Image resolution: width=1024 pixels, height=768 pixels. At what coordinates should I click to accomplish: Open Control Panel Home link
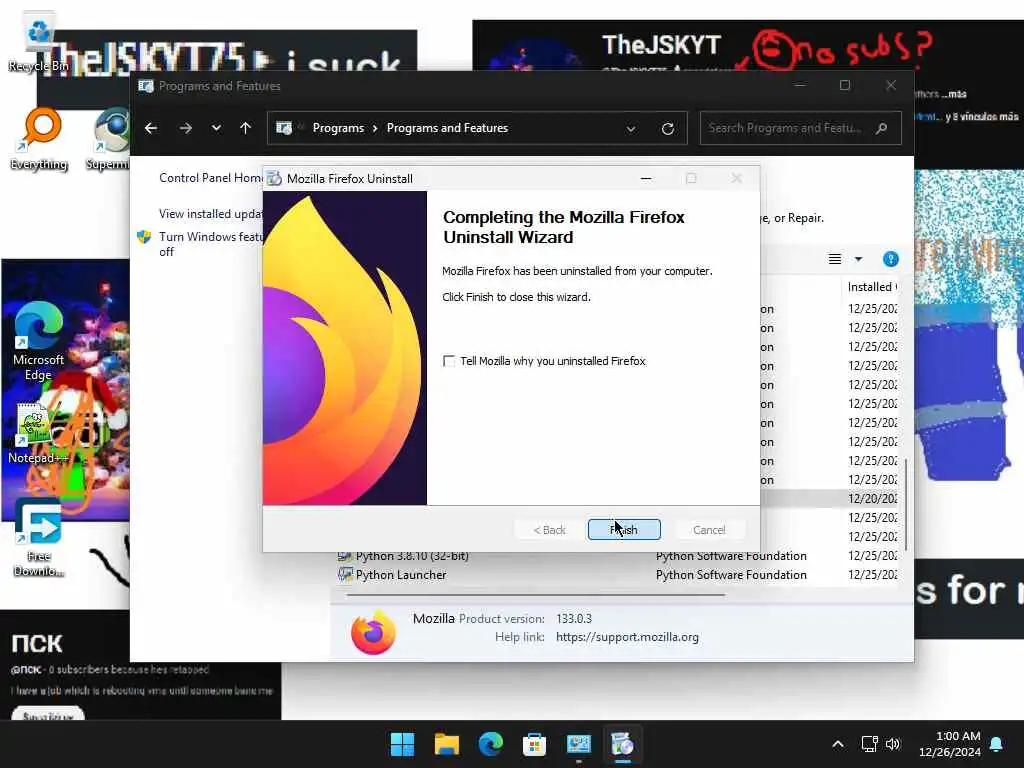[x=210, y=178]
